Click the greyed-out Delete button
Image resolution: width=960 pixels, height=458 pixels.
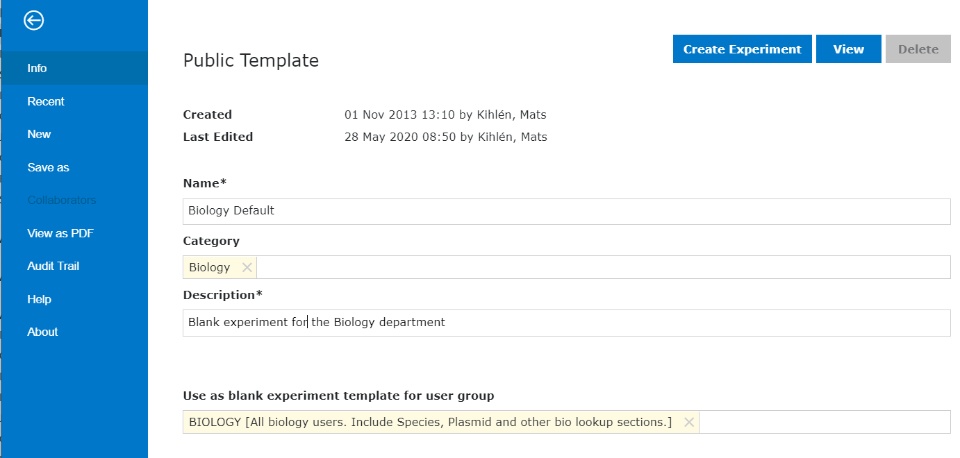click(917, 49)
